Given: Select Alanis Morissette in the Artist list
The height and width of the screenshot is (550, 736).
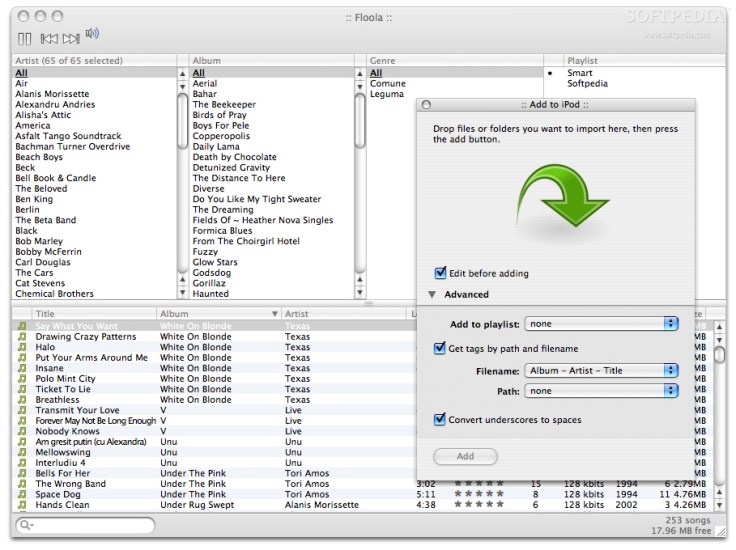Looking at the screenshot, I should pos(52,94).
